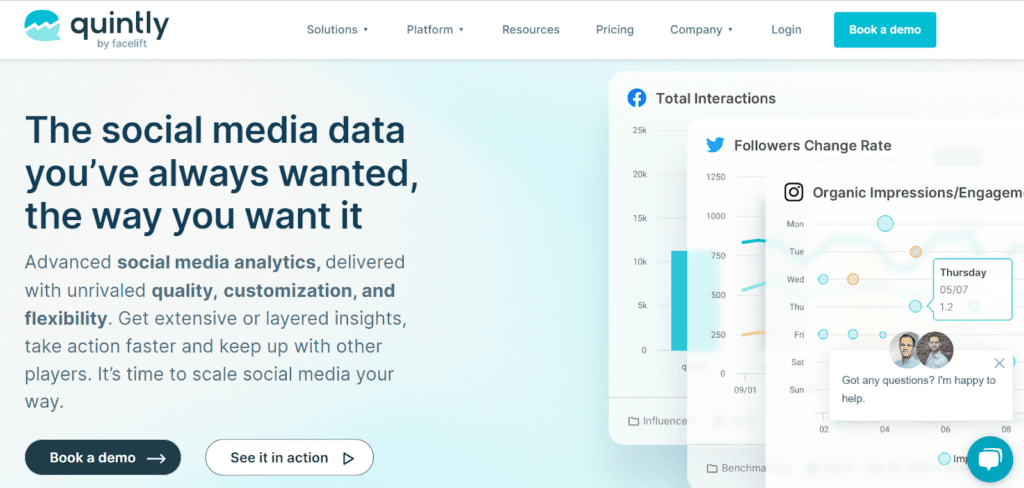The image size is (1024, 488).
Task: Open the Resources menu item
Action: (531, 30)
